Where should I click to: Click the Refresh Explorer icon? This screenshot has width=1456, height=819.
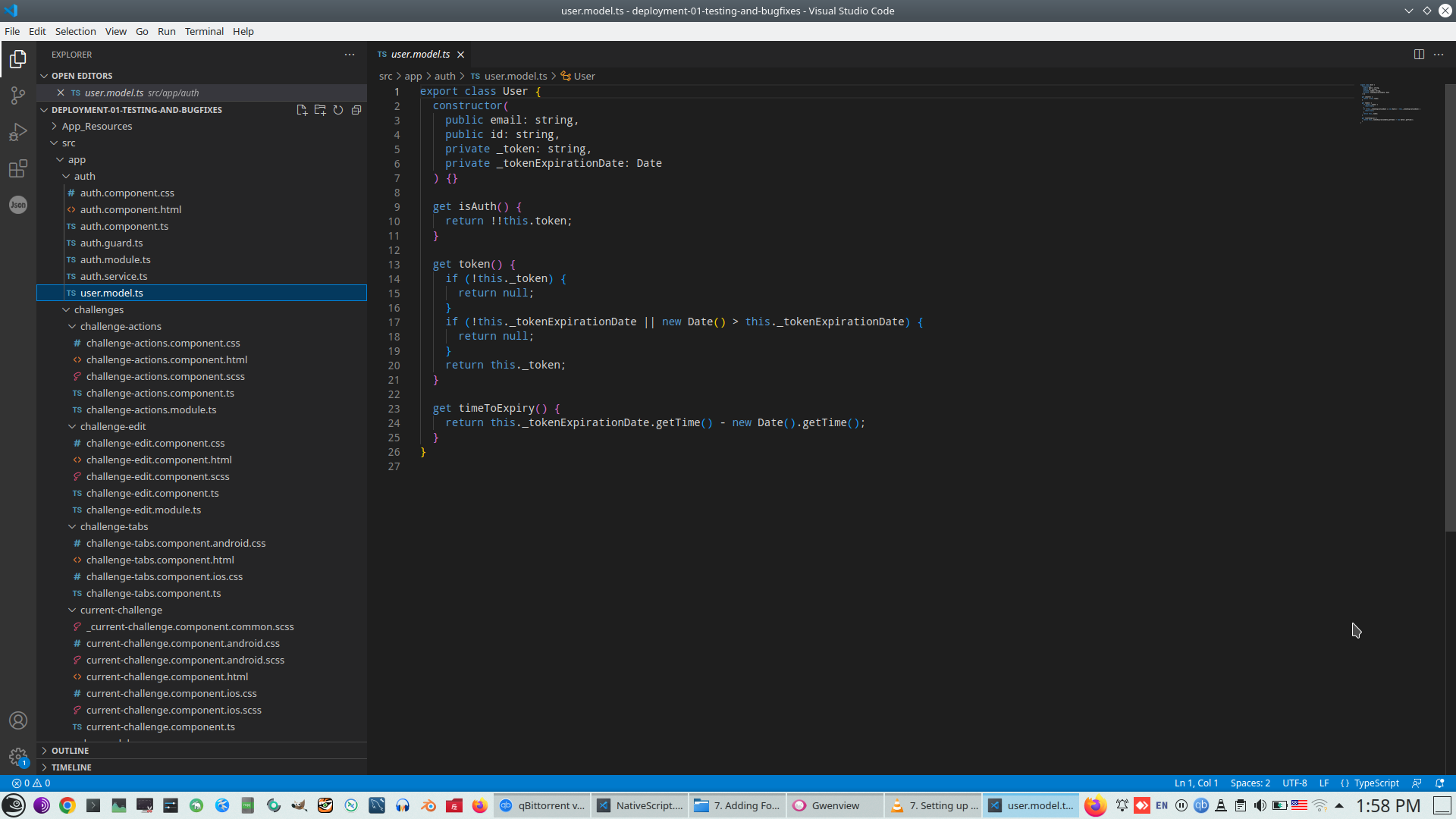[x=338, y=110]
